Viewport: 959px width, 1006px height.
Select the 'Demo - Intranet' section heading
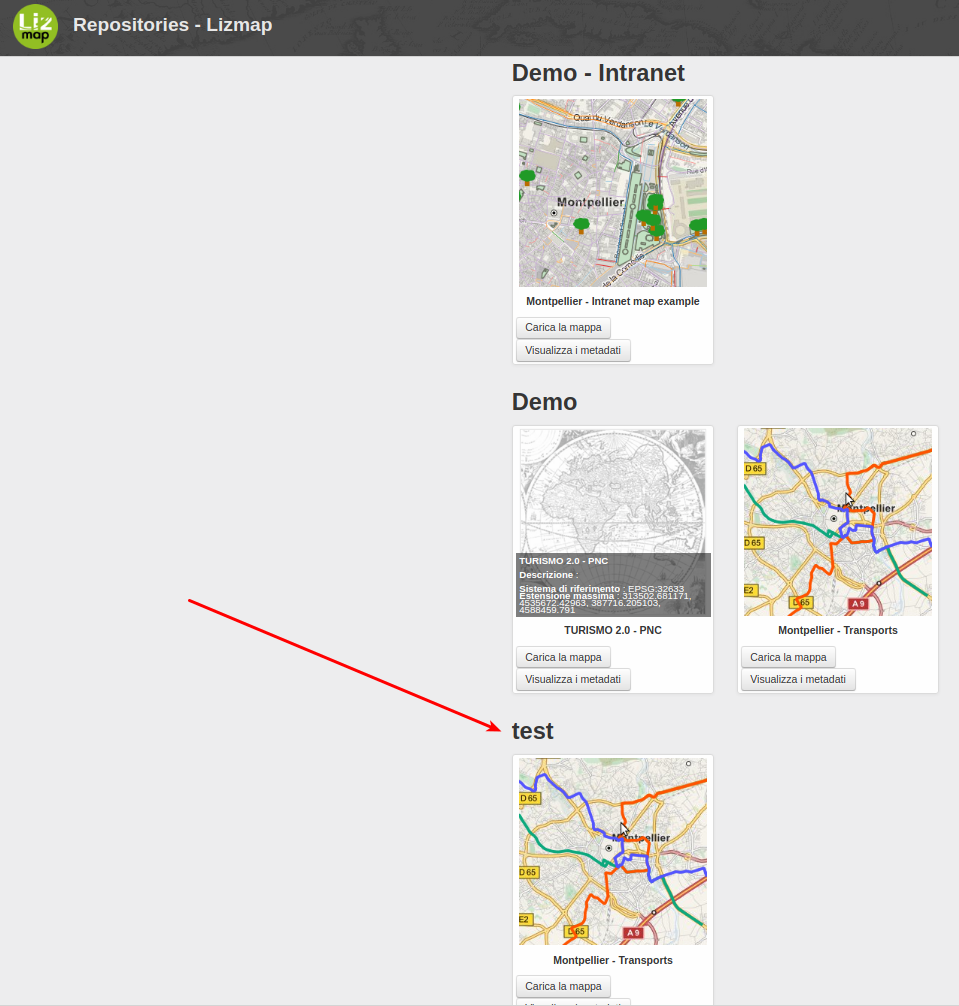pos(597,73)
